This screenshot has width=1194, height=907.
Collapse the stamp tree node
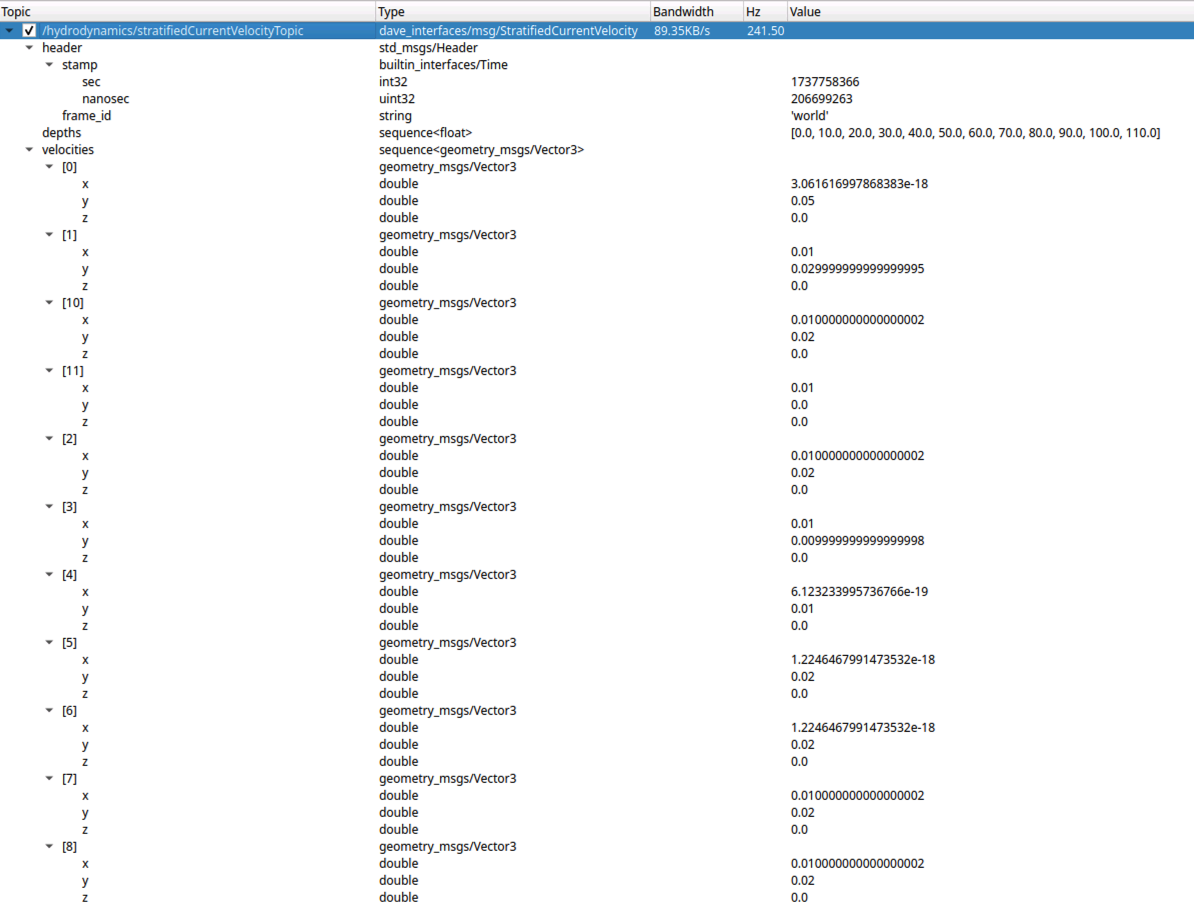[x=49, y=65]
